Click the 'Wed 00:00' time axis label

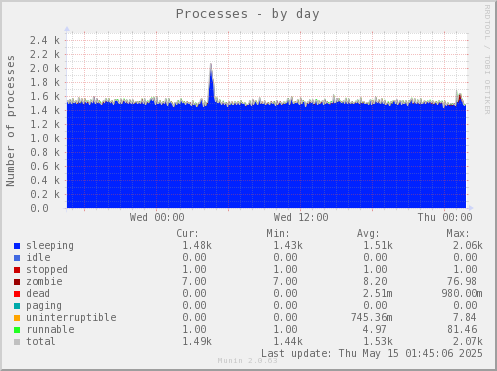[157, 217]
